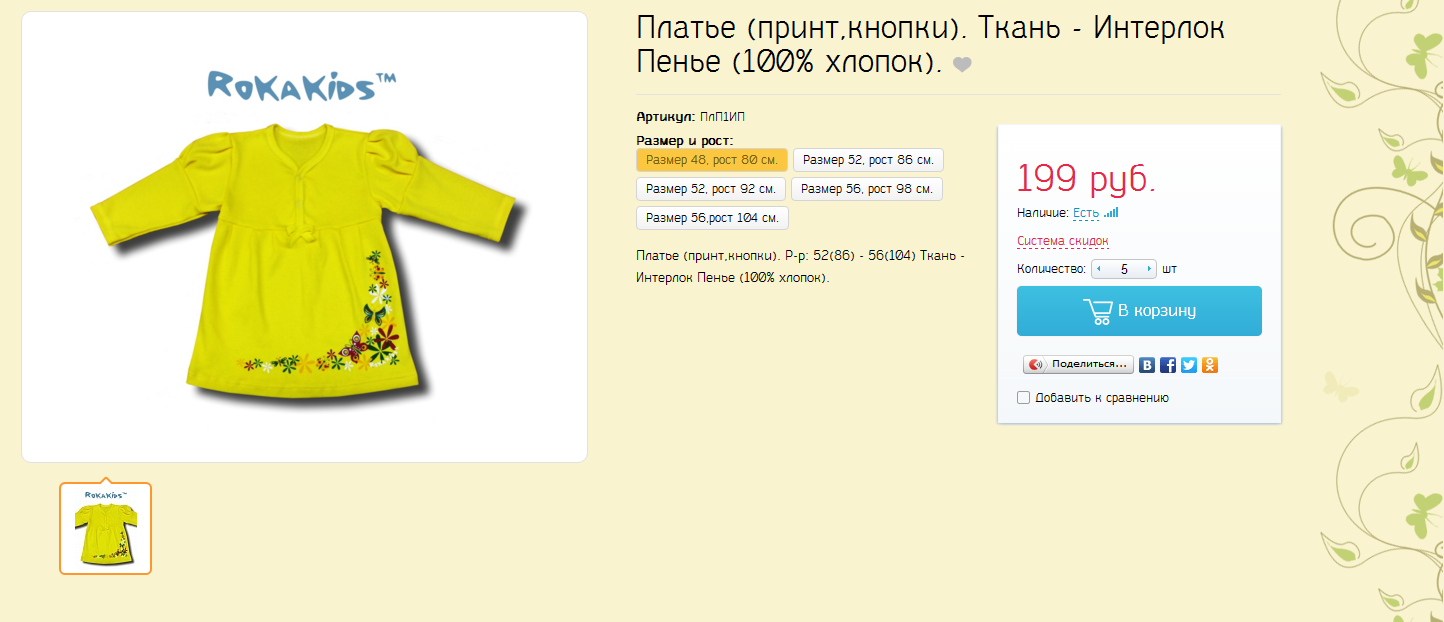Open the 'Поделиться...' share menu

coord(1078,365)
